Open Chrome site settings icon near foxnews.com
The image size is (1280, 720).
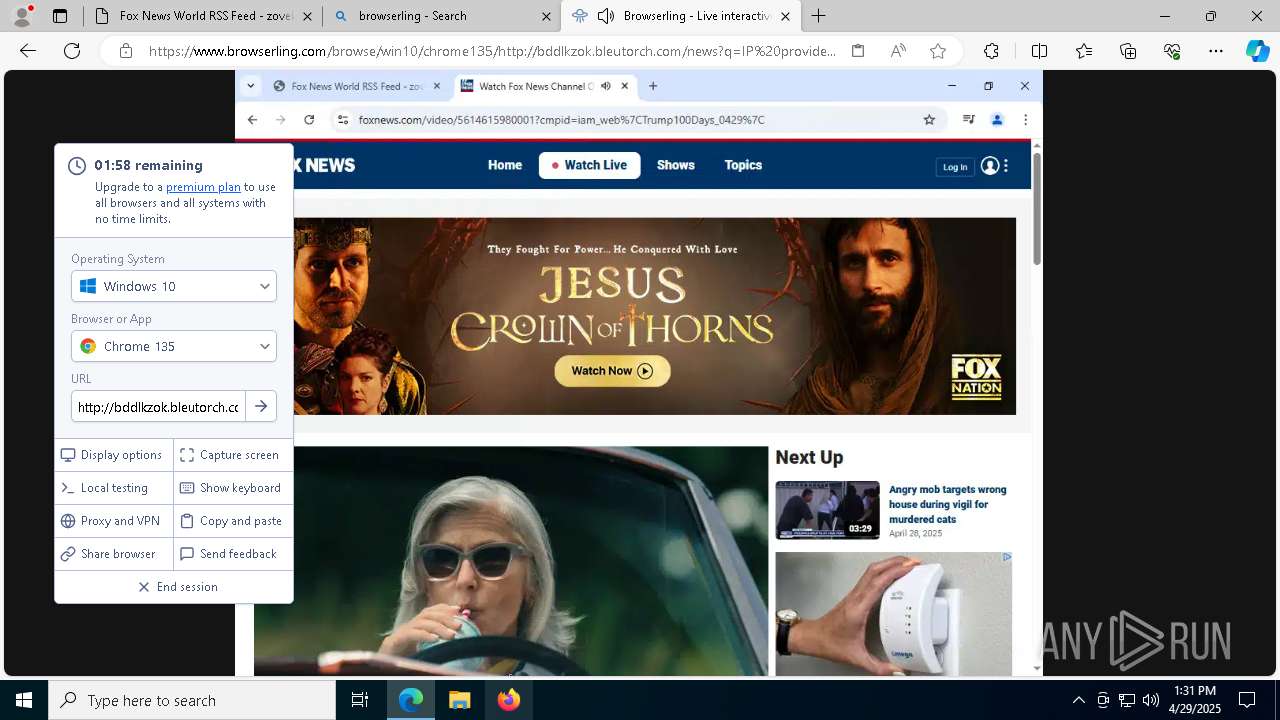pyautogui.click(x=343, y=120)
